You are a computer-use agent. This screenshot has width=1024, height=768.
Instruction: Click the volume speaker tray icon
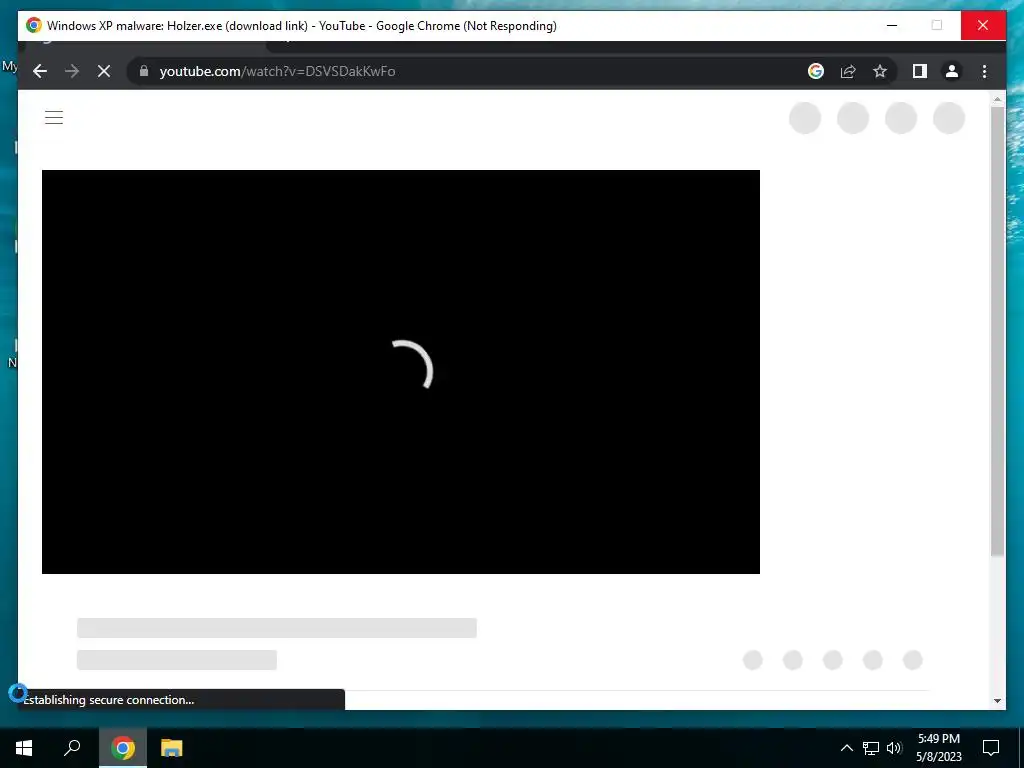pyautogui.click(x=894, y=748)
